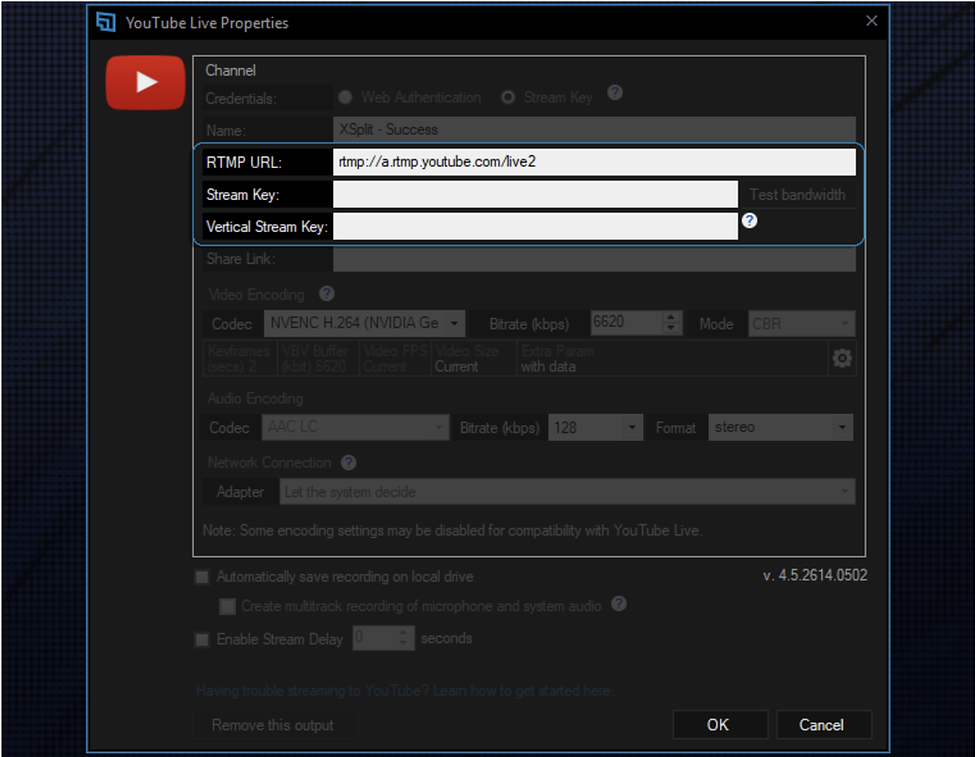
Task: Toggle Enable Stream Delay checkbox
Action: pos(202,639)
